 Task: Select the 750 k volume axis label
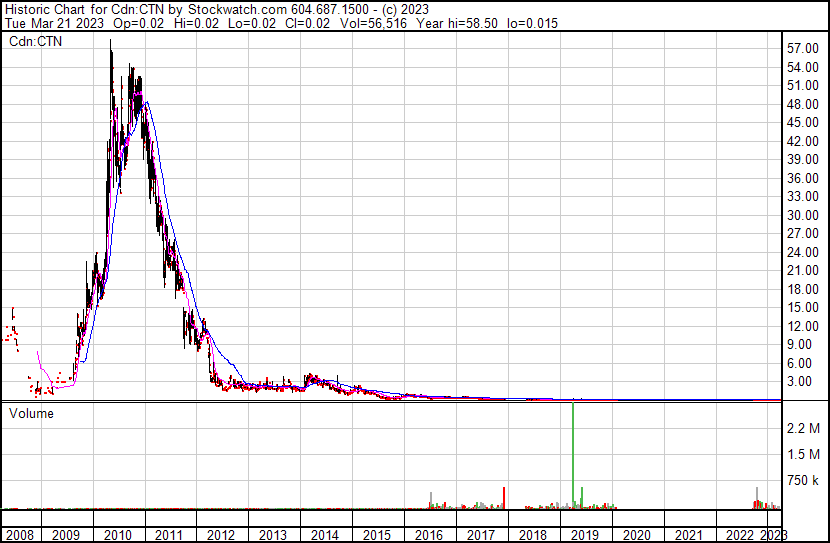coord(803,481)
